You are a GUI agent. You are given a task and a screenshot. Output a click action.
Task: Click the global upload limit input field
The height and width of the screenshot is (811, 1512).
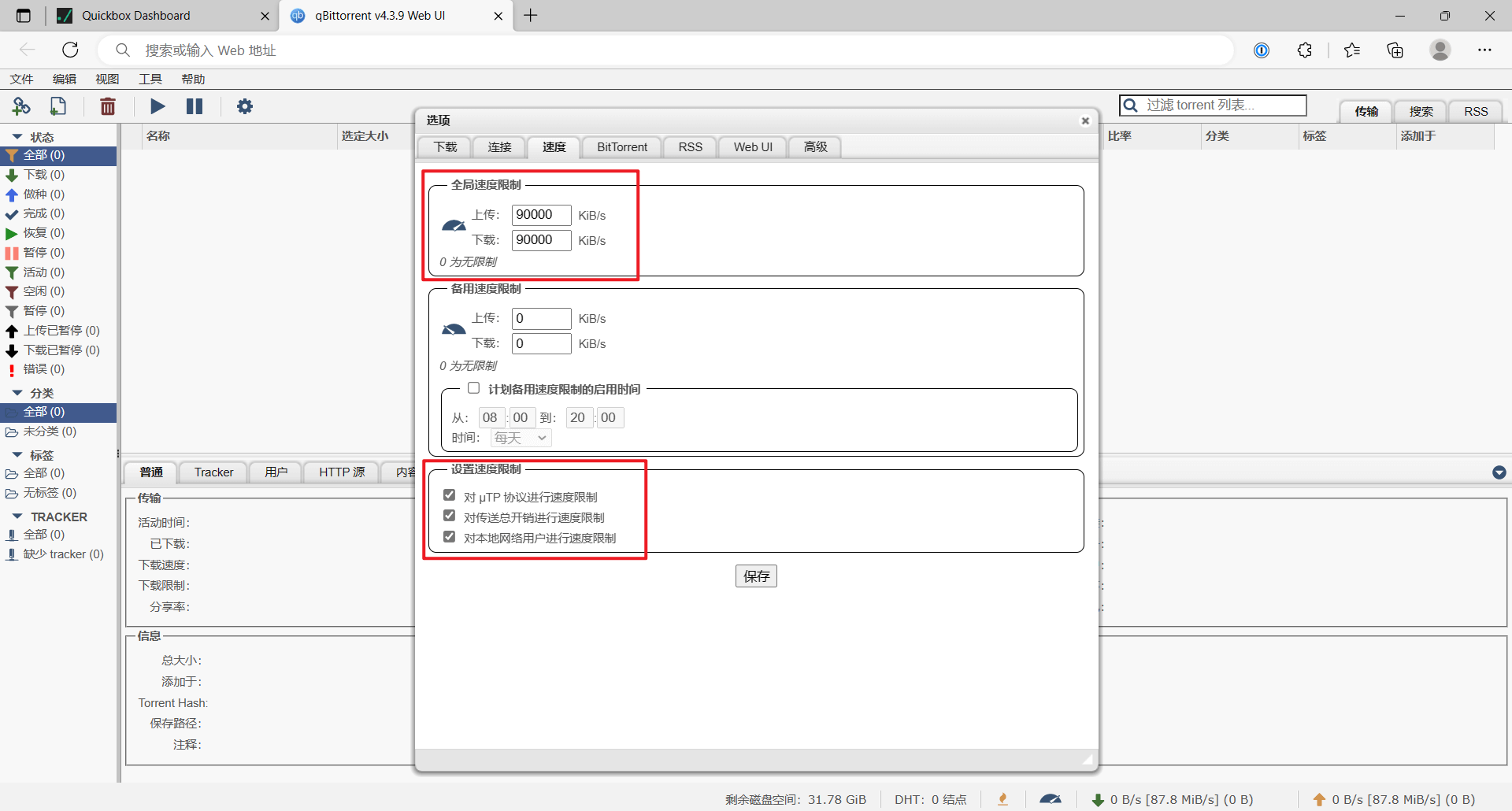tap(542, 215)
